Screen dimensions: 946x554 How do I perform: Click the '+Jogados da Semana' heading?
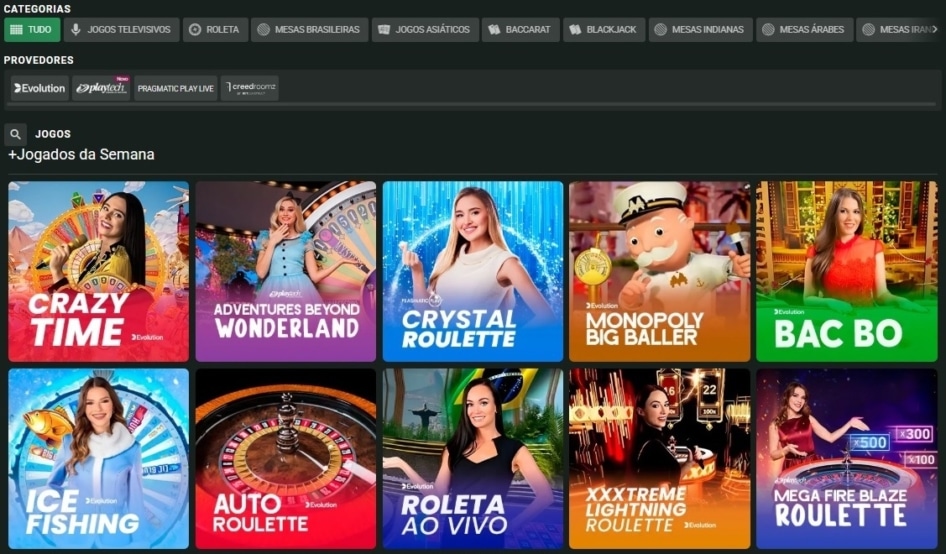81,154
